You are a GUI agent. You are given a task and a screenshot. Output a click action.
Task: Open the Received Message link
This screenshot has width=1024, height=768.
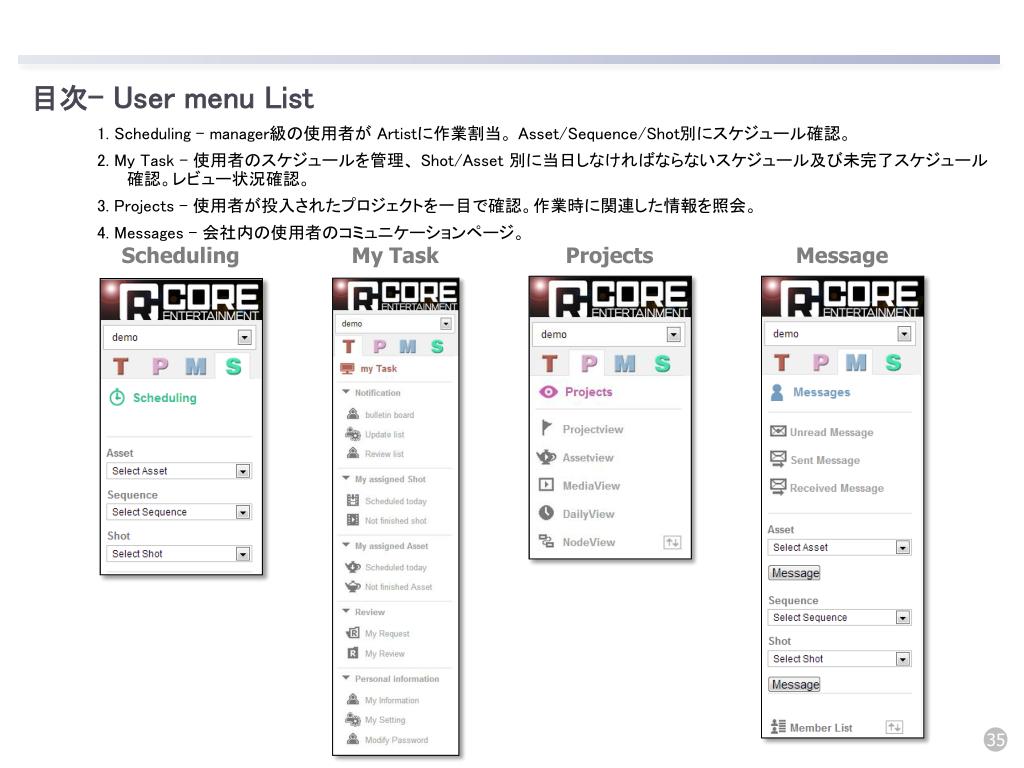pos(837,488)
